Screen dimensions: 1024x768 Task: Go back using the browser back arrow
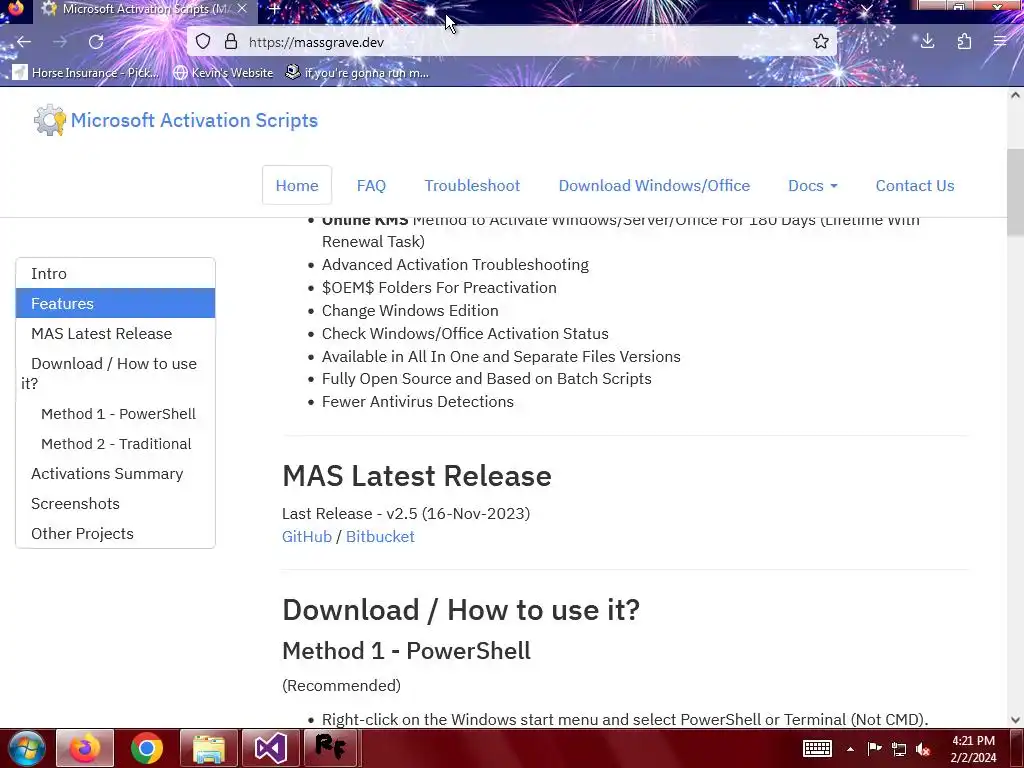(x=24, y=42)
